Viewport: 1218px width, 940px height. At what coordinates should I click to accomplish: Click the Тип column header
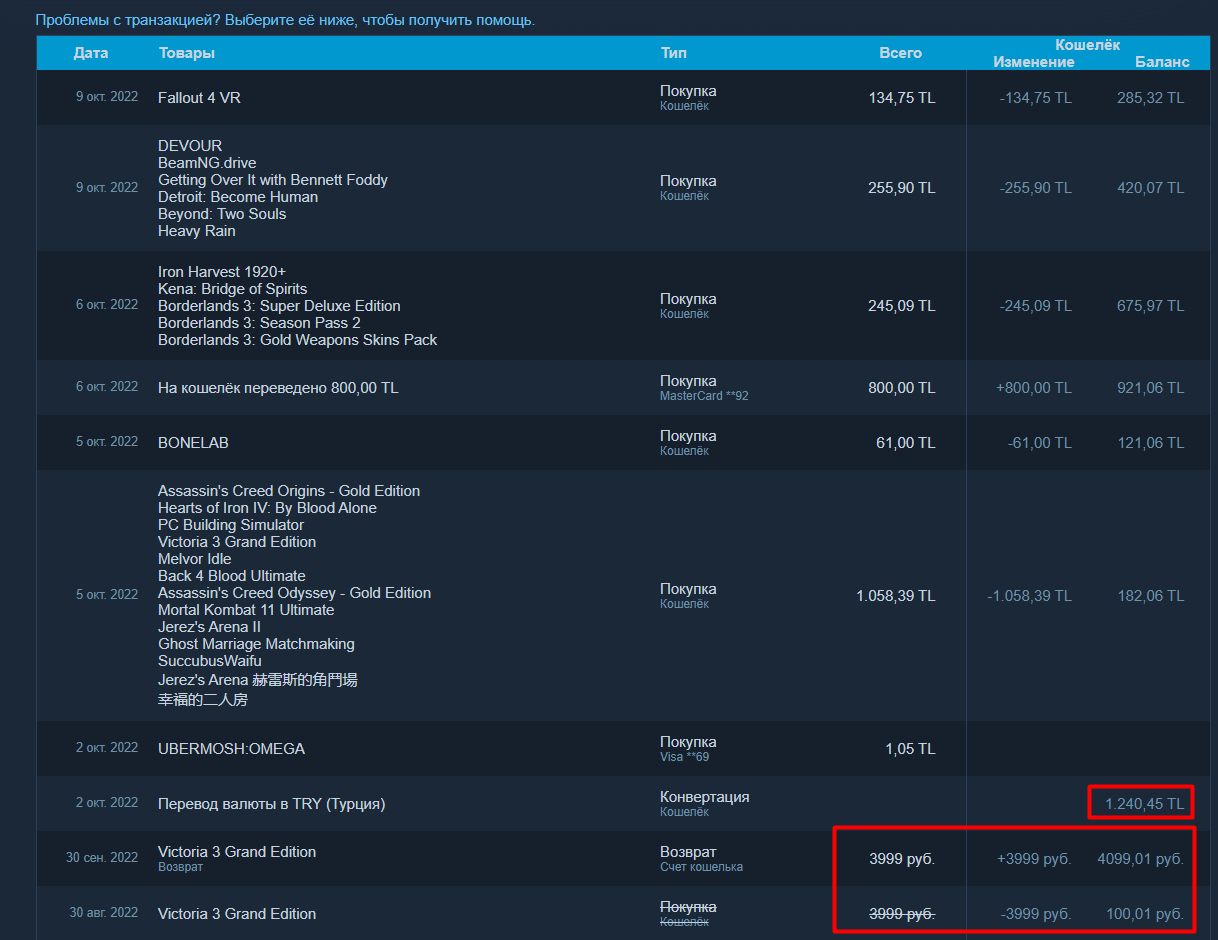coord(674,53)
